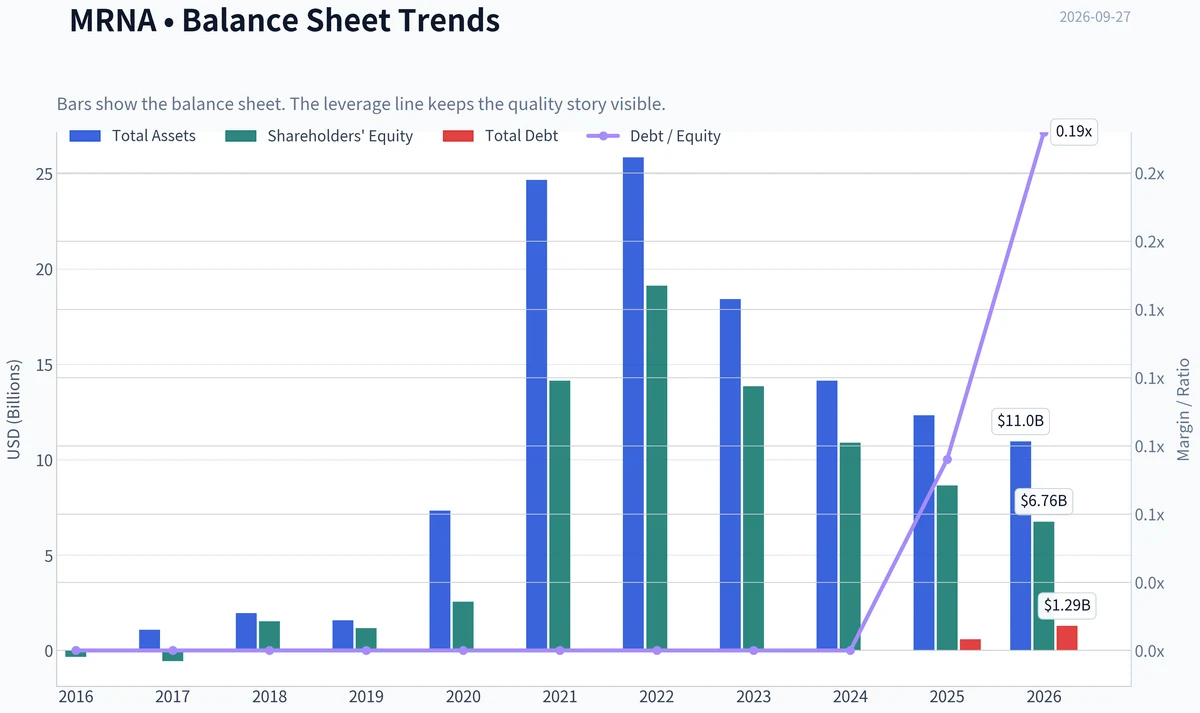Click the 2025 Shareholders' Equity bar
Screen dimensions: 1200x713
click(947, 568)
